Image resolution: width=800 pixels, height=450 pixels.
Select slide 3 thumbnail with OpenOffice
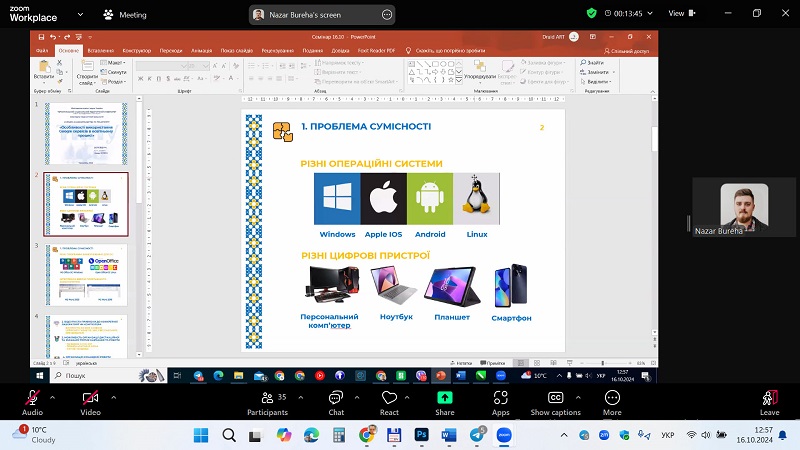click(x=86, y=275)
